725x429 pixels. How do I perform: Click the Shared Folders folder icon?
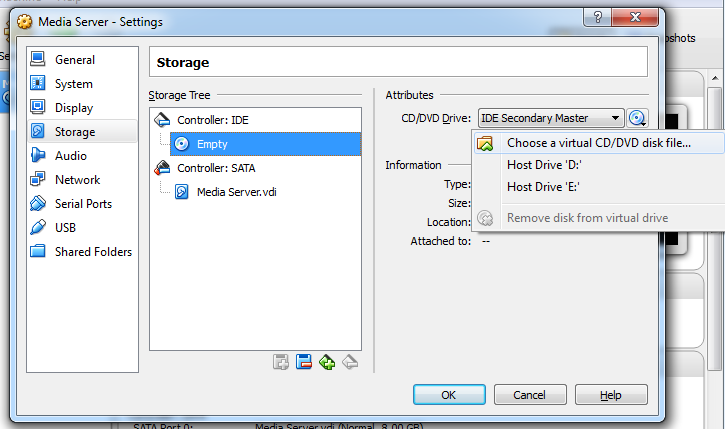tap(37, 251)
